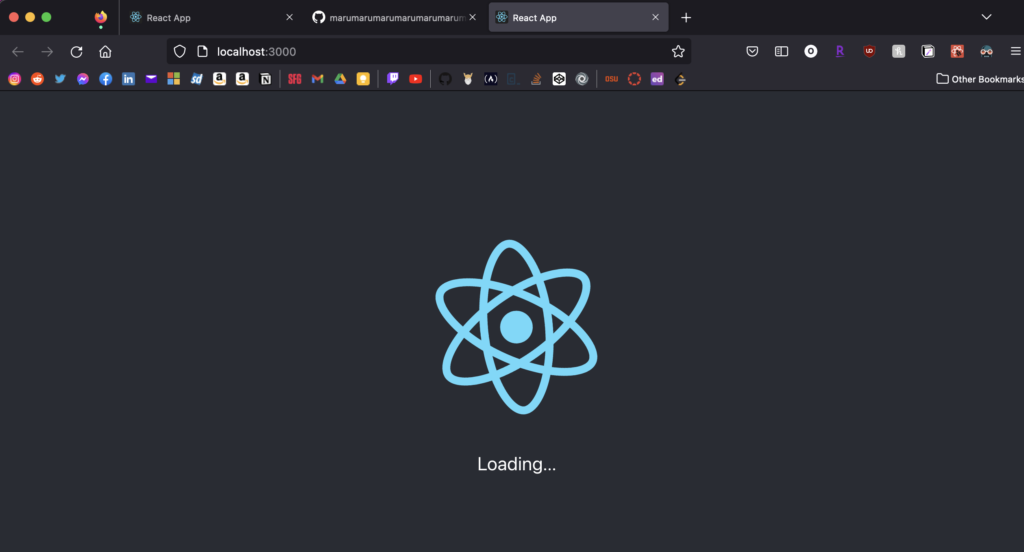
Task: List all tabs dropdown arrow
Action: [986, 17]
